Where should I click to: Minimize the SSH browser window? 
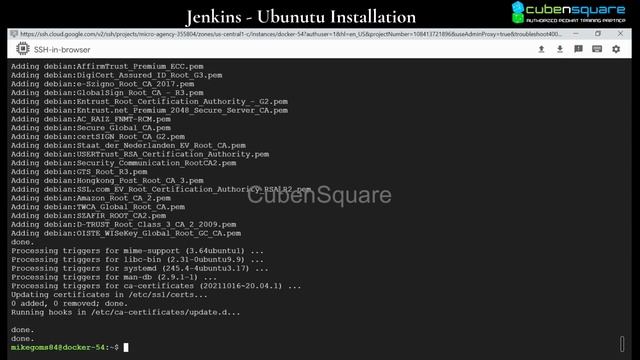pos(576,34)
